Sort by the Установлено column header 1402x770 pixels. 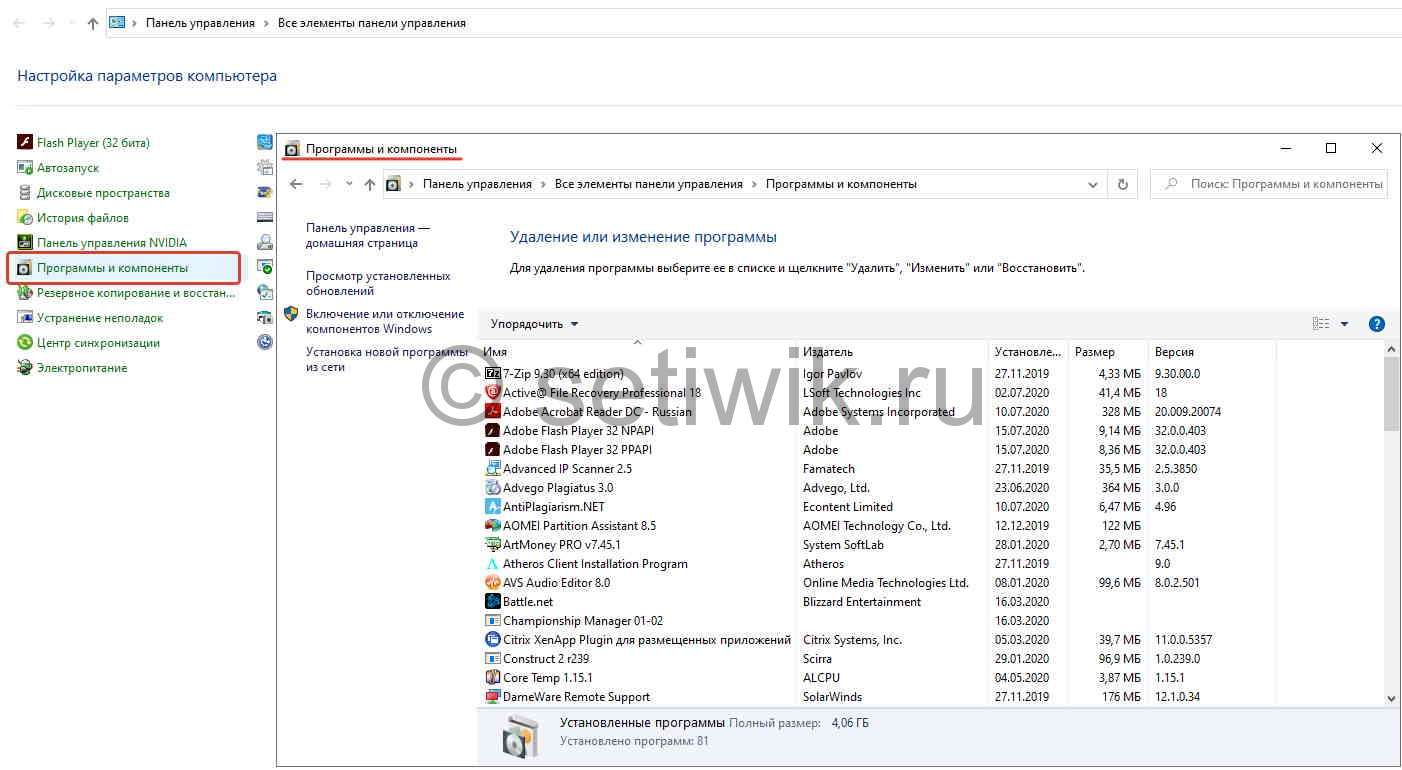click(x=1029, y=352)
